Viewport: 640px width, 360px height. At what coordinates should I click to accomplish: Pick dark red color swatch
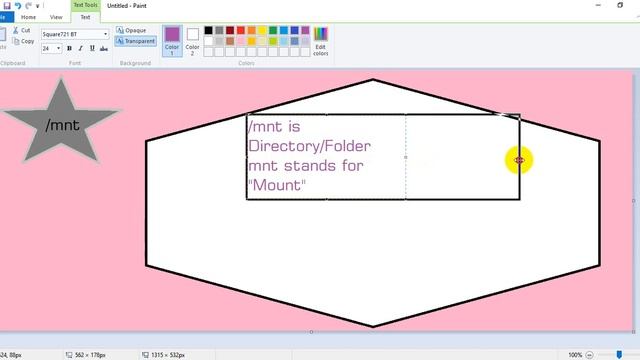[230, 30]
